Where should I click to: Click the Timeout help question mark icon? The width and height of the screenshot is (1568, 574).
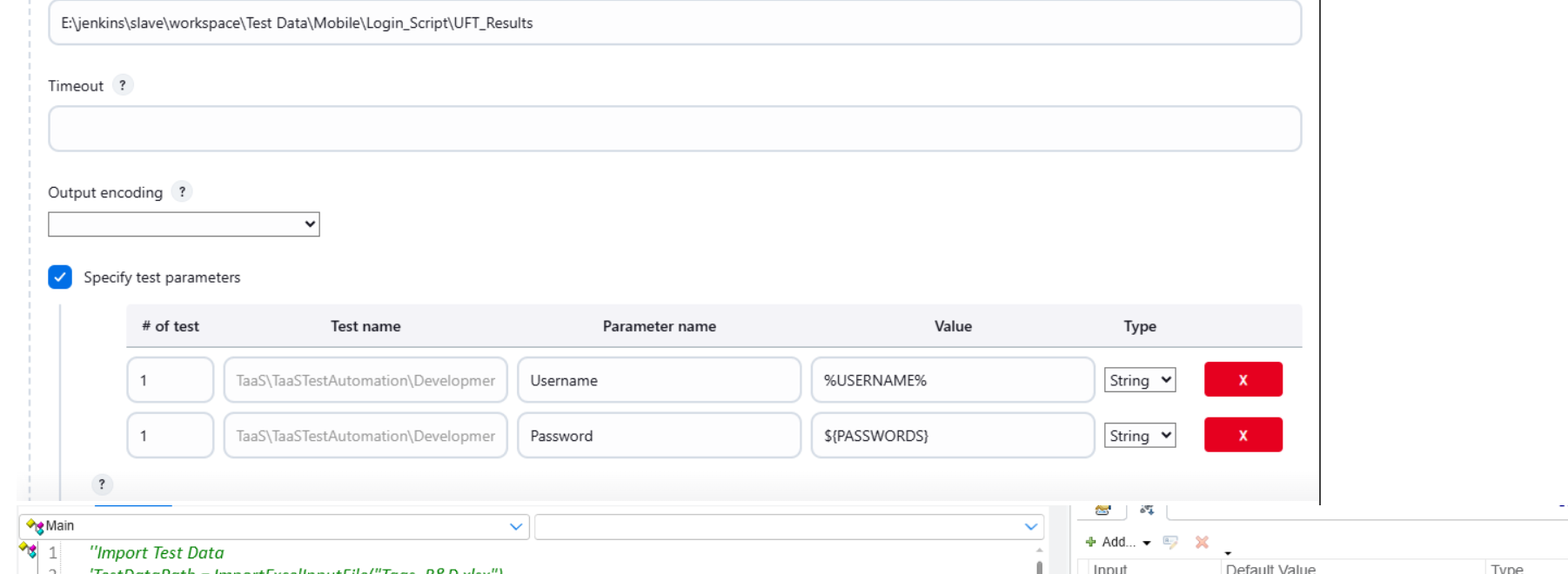123,85
